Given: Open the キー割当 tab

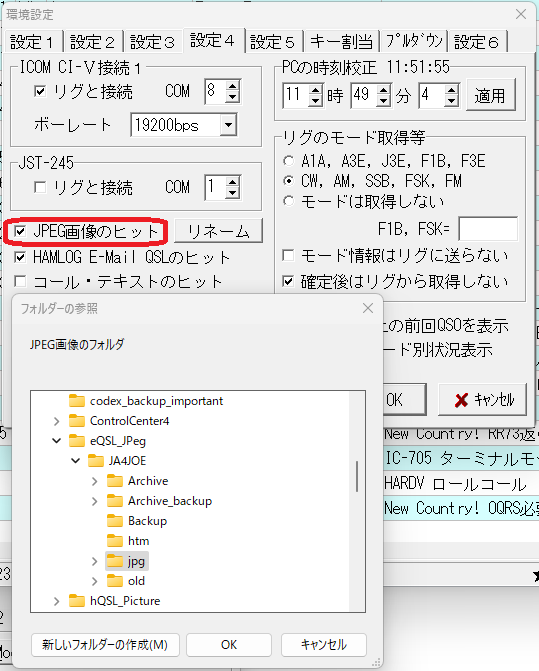Looking at the screenshot, I should 341,42.
